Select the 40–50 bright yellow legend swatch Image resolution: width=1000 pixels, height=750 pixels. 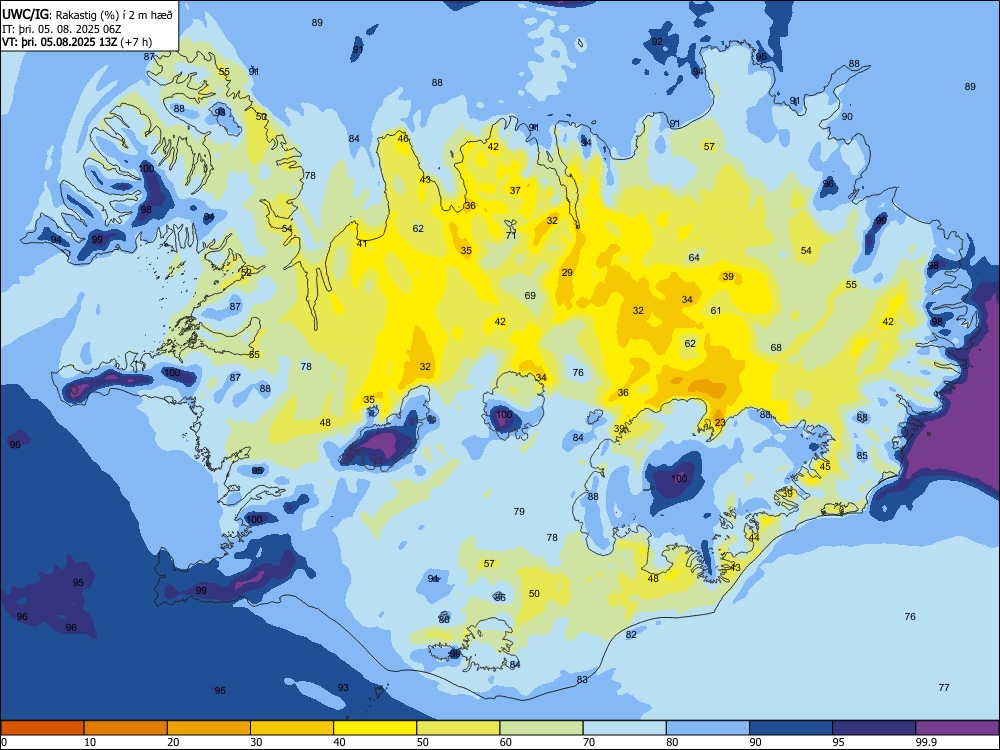pos(375,728)
